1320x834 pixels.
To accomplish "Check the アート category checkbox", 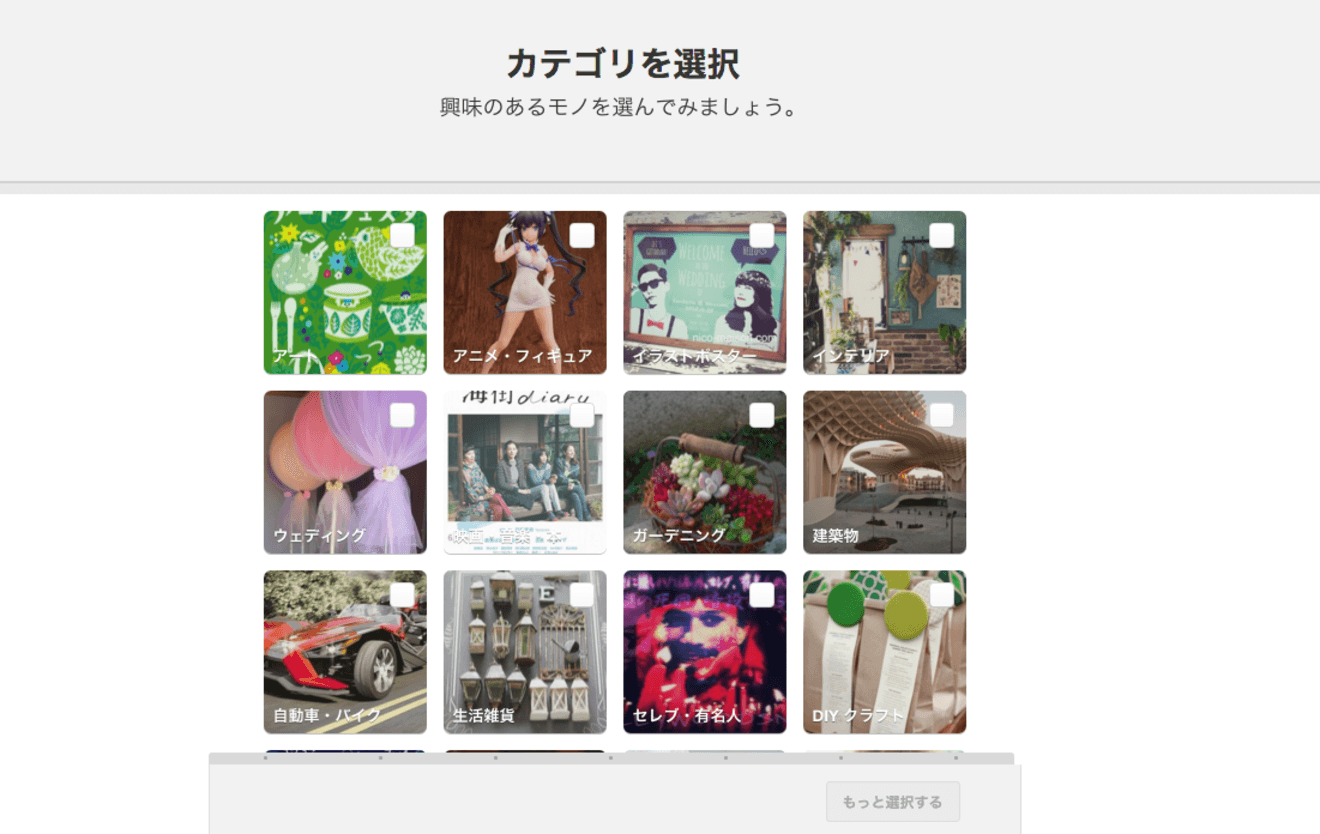I will click(x=402, y=235).
